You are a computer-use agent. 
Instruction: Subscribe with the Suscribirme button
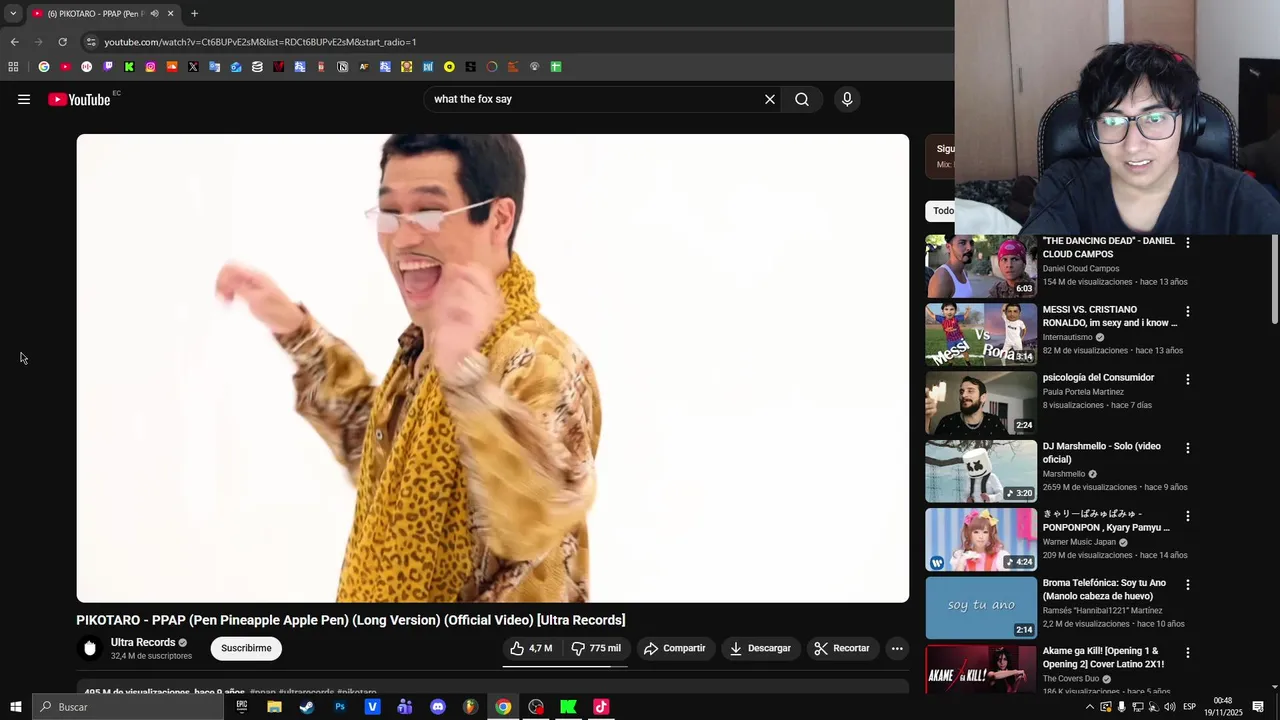(246, 648)
